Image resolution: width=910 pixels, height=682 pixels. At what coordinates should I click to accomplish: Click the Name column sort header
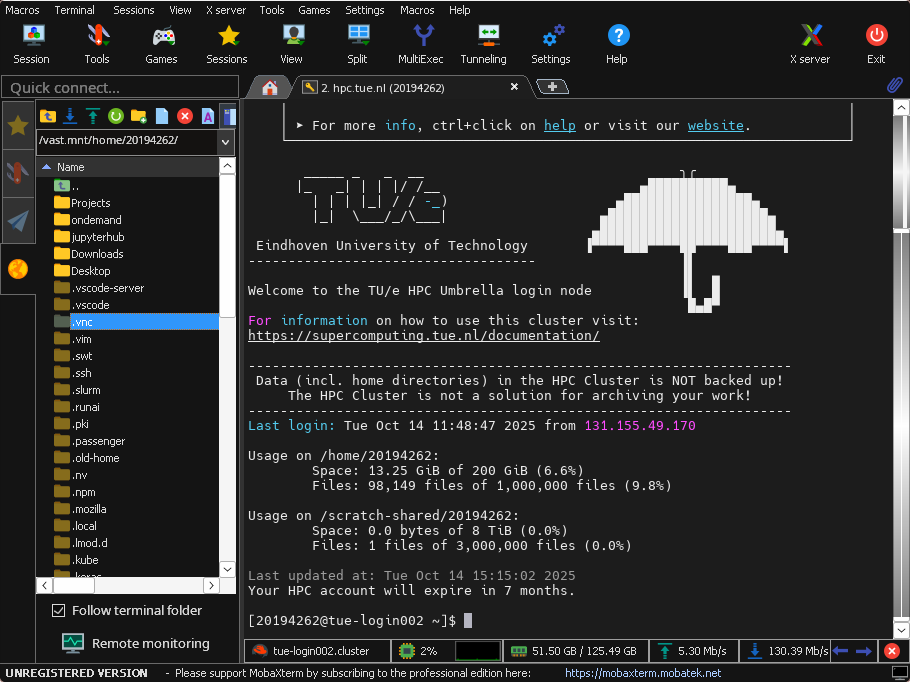pos(70,167)
